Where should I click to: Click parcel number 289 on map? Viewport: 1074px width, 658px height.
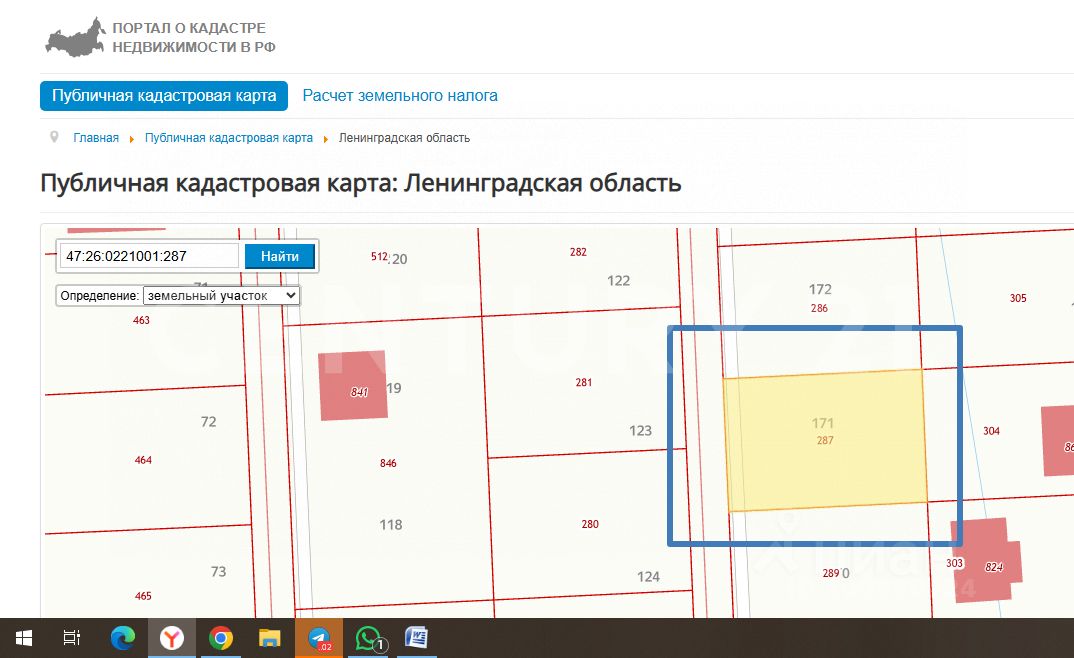(831, 573)
